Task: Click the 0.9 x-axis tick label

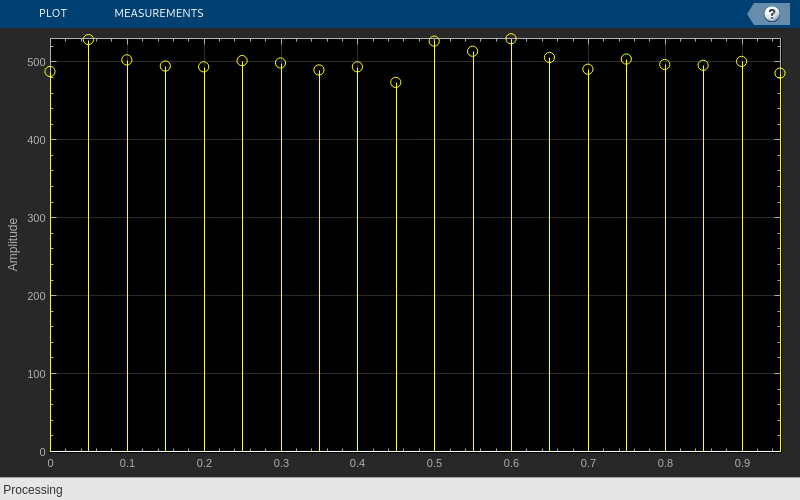Action: [x=742, y=463]
